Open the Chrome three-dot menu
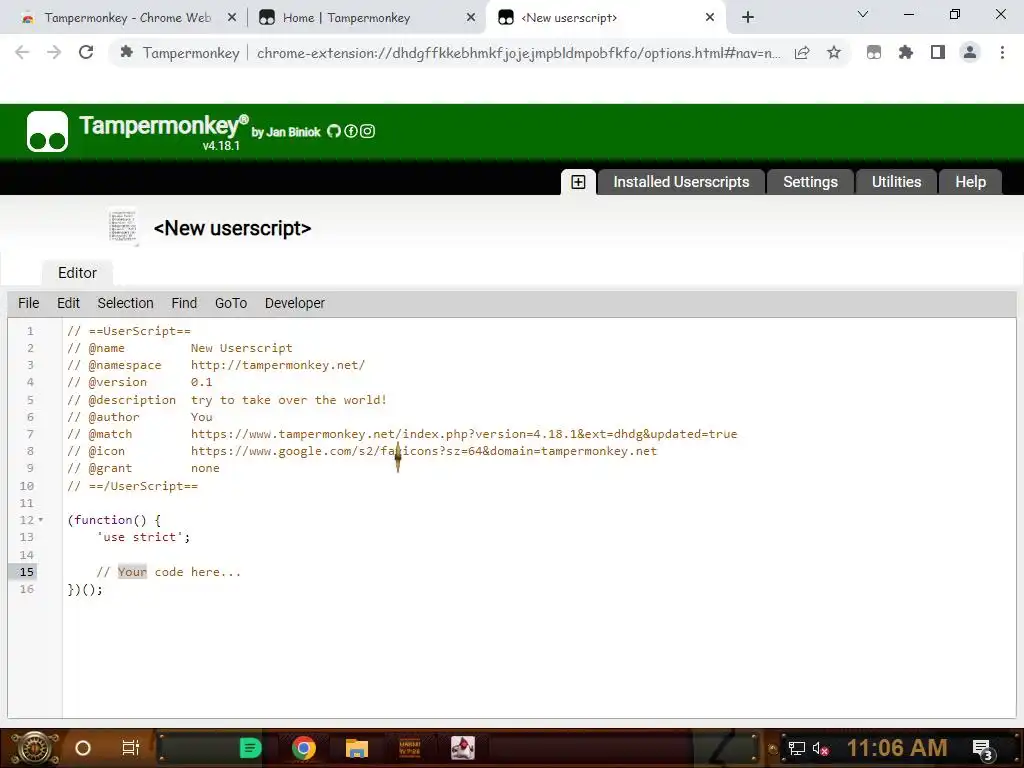 pyautogui.click(x=1002, y=53)
